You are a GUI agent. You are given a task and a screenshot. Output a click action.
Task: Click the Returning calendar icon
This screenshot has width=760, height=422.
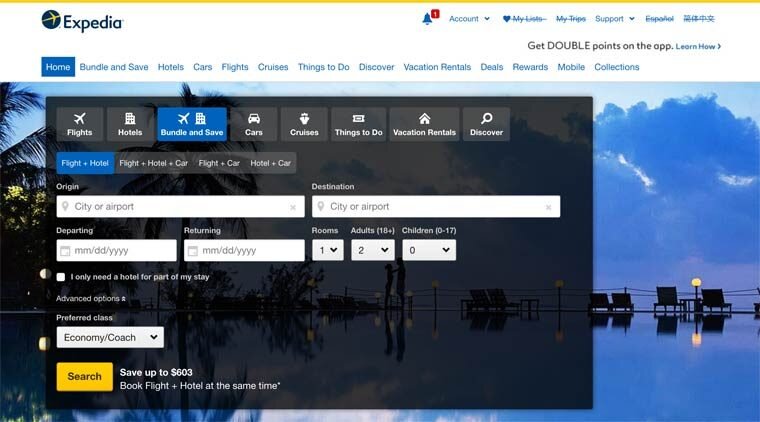pos(192,251)
